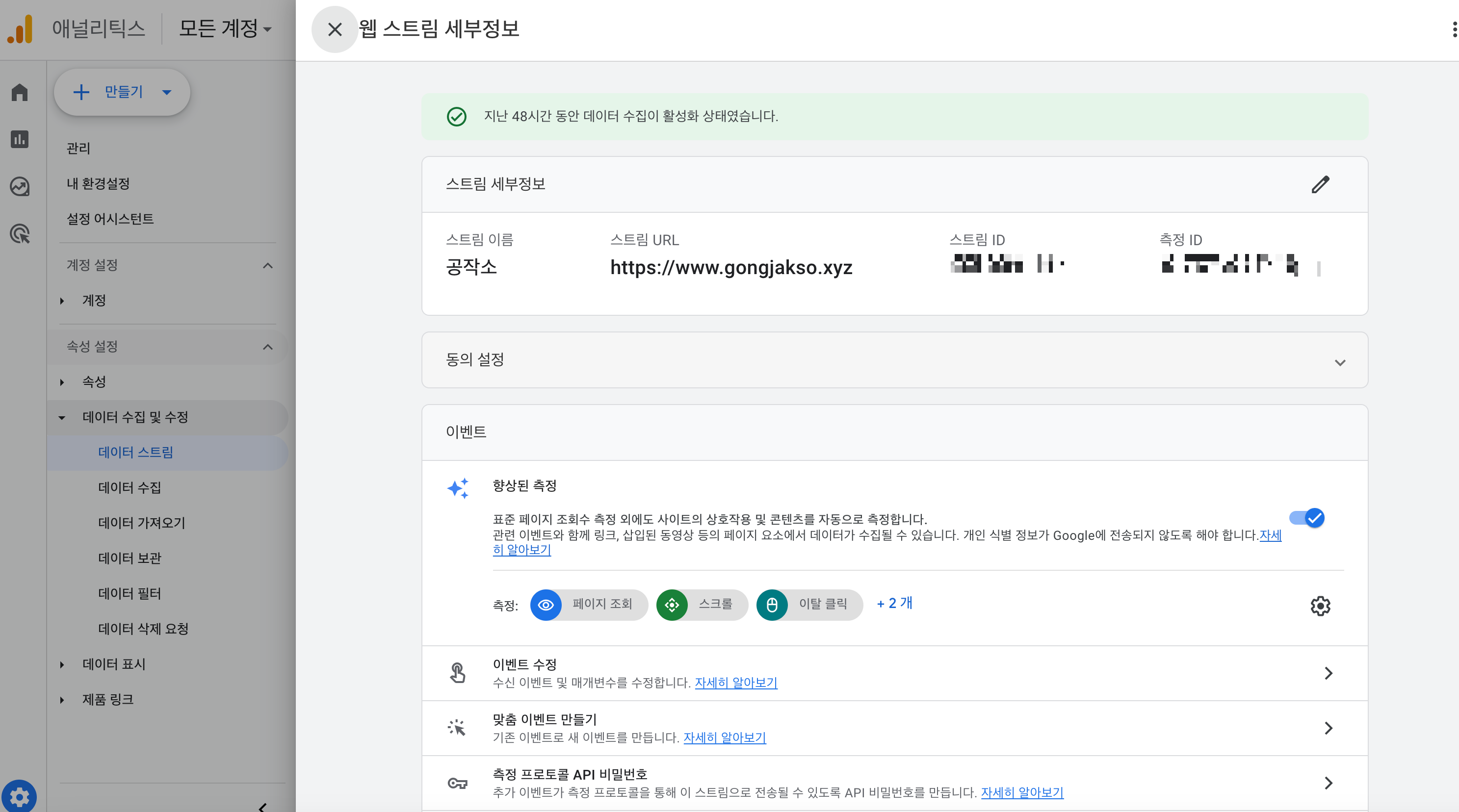Viewport: 1459px width, 812px height.
Task: Open the 모든 계정 account dropdown
Action: tap(225, 28)
